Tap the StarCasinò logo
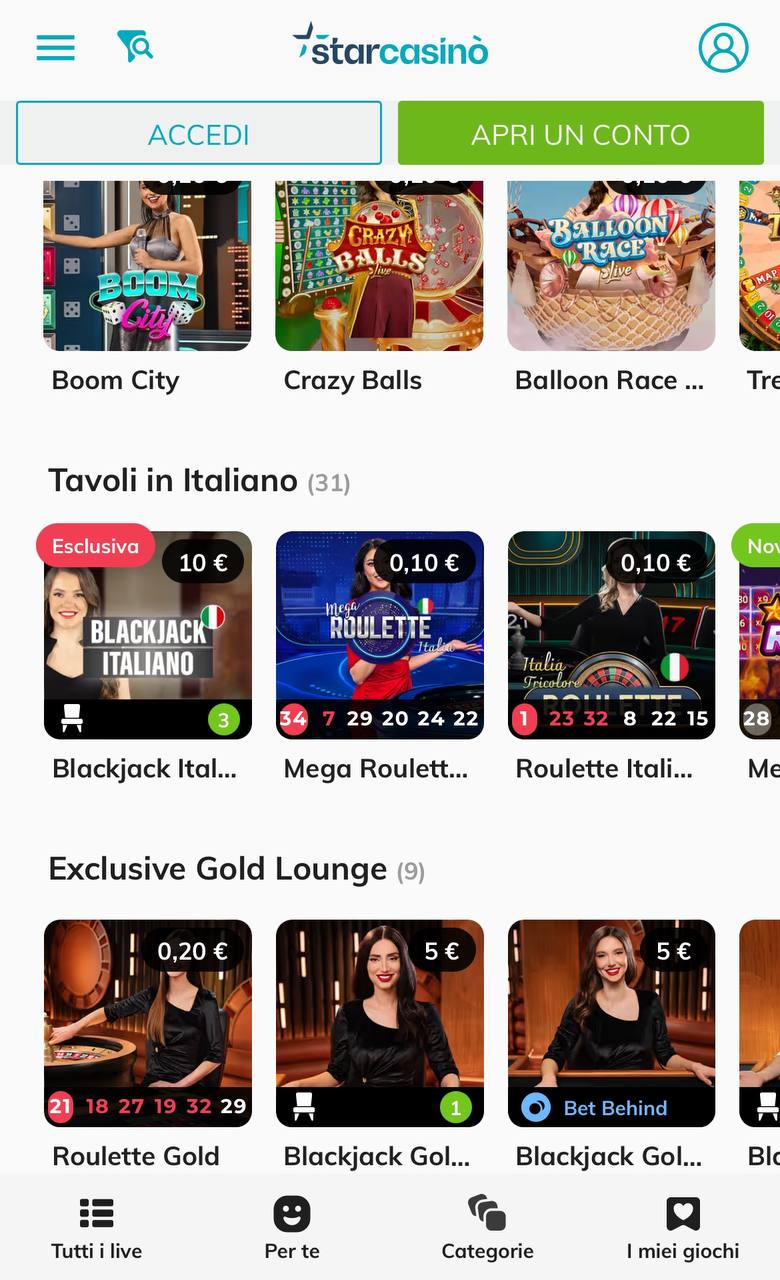Image resolution: width=780 pixels, height=1280 pixels. click(x=391, y=46)
